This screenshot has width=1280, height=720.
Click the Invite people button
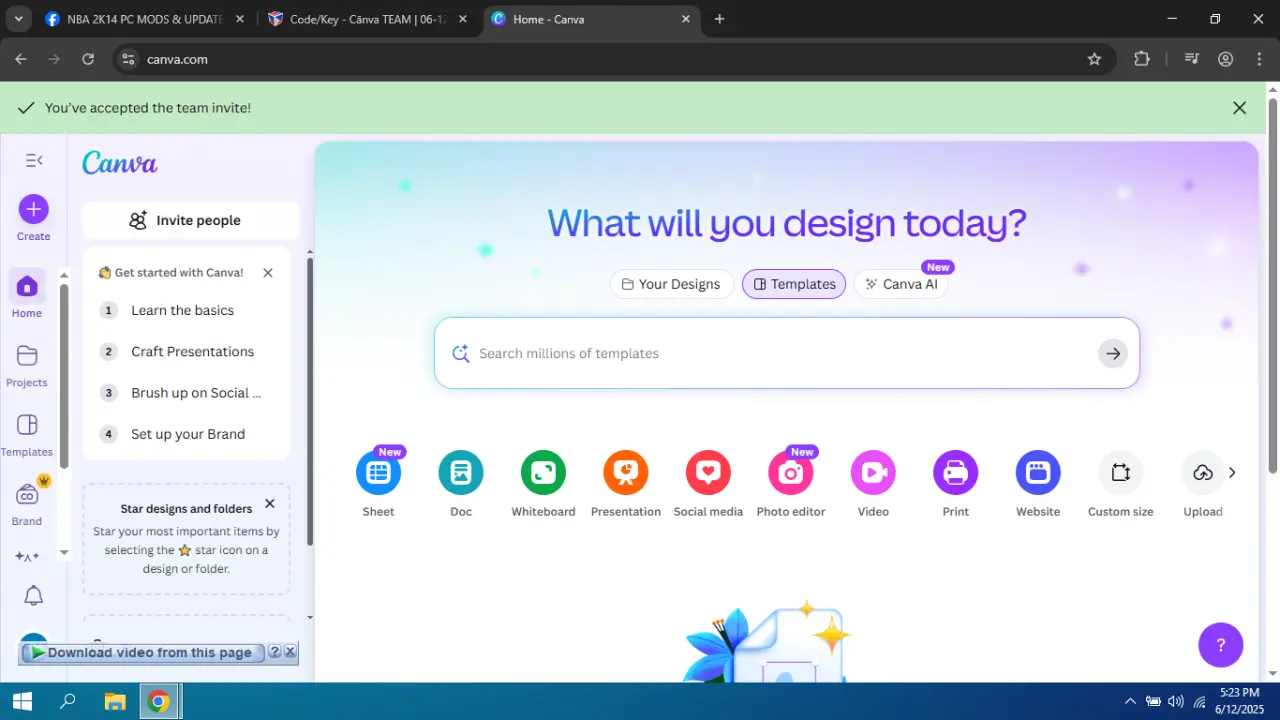(190, 220)
